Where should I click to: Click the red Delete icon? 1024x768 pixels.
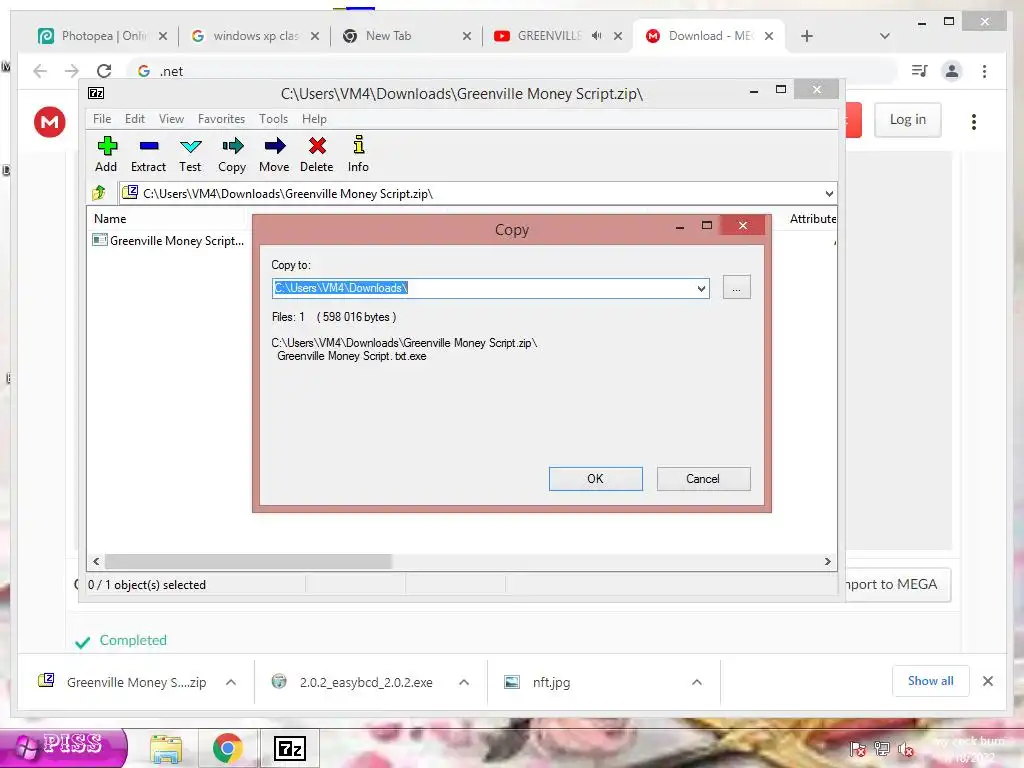[x=317, y=154]
